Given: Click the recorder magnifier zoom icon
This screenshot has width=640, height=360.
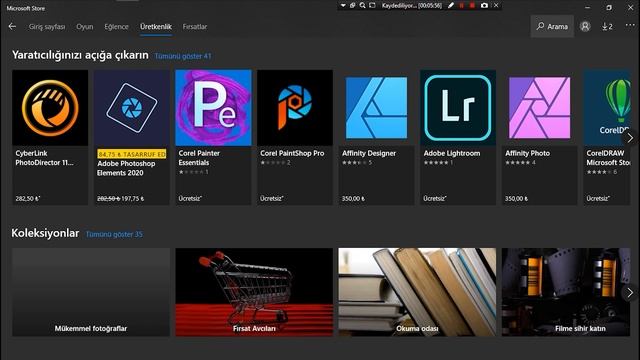Looking at the screenshot, I should (x=362, y=5).
